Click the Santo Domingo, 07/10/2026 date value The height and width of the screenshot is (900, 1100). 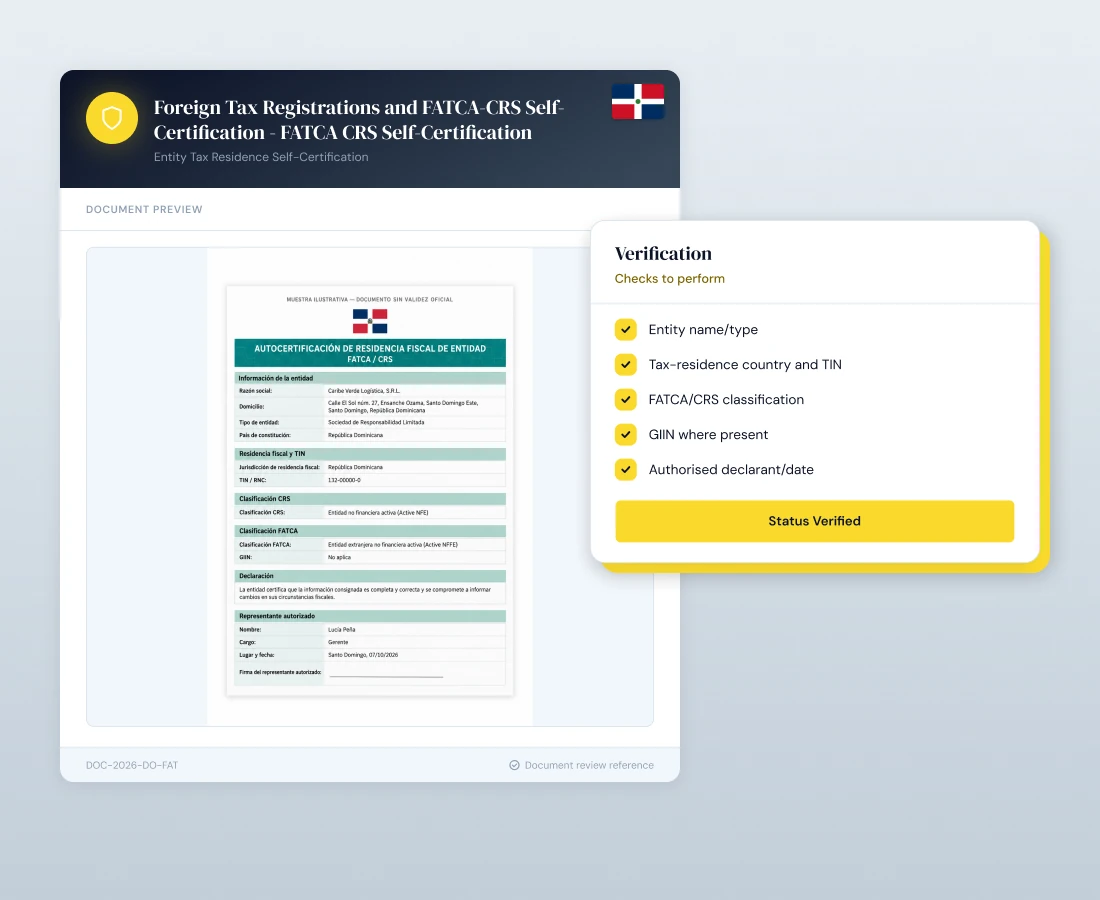363,655
